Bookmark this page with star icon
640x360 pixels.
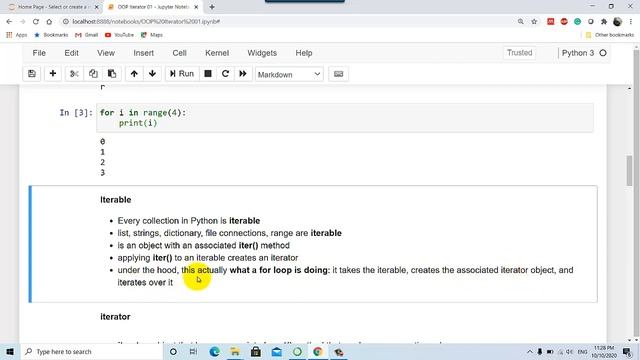(534, 21)
